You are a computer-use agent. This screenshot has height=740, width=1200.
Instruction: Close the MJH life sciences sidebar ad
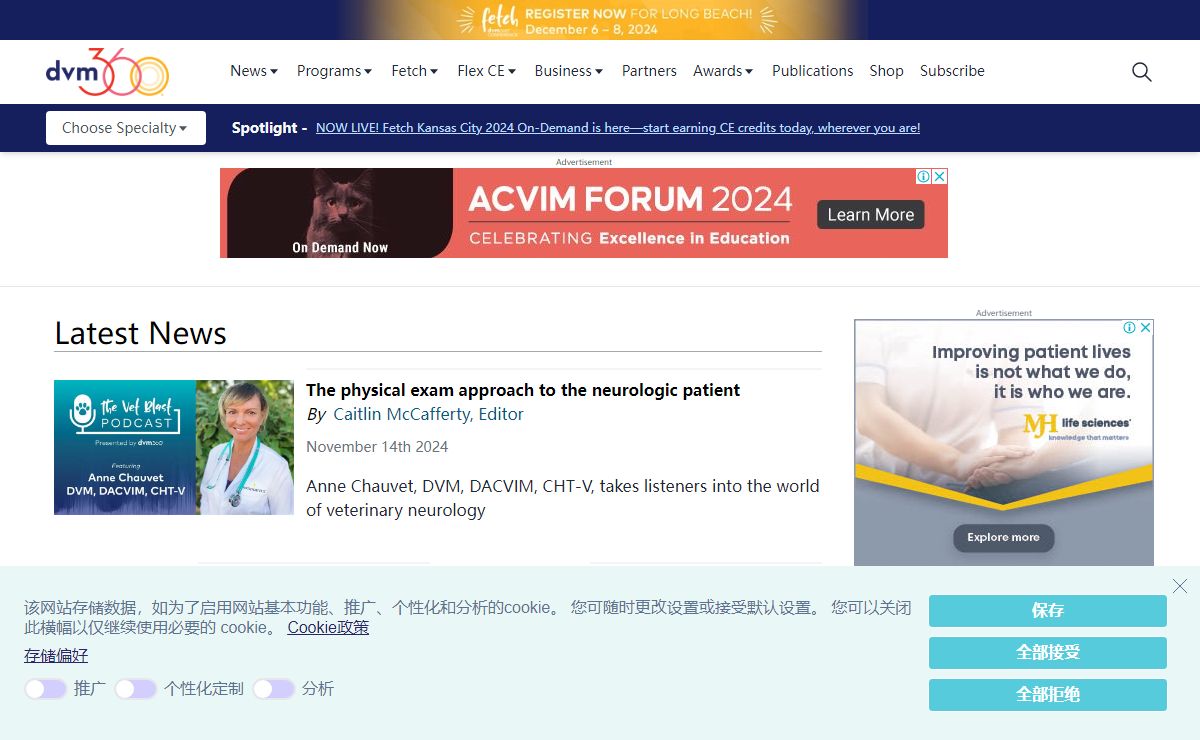[x=1146, y=327]
